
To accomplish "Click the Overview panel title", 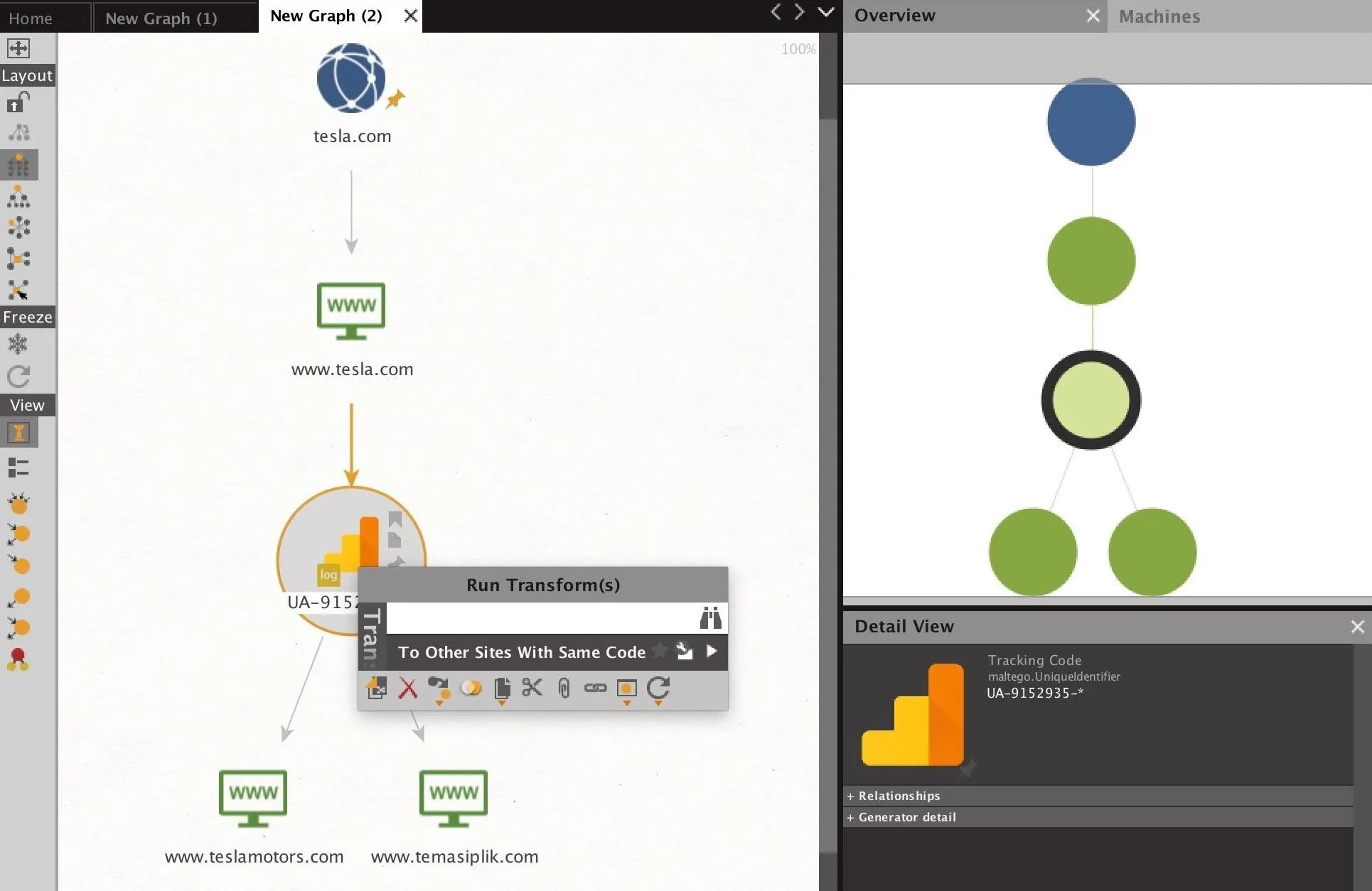I will click(x=894, y=16).
